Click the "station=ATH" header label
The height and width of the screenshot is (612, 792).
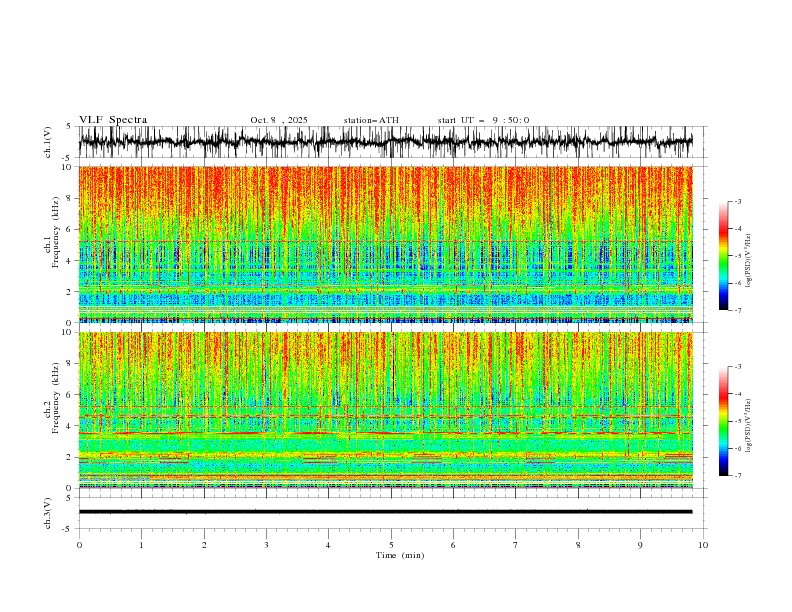(371, 120)
